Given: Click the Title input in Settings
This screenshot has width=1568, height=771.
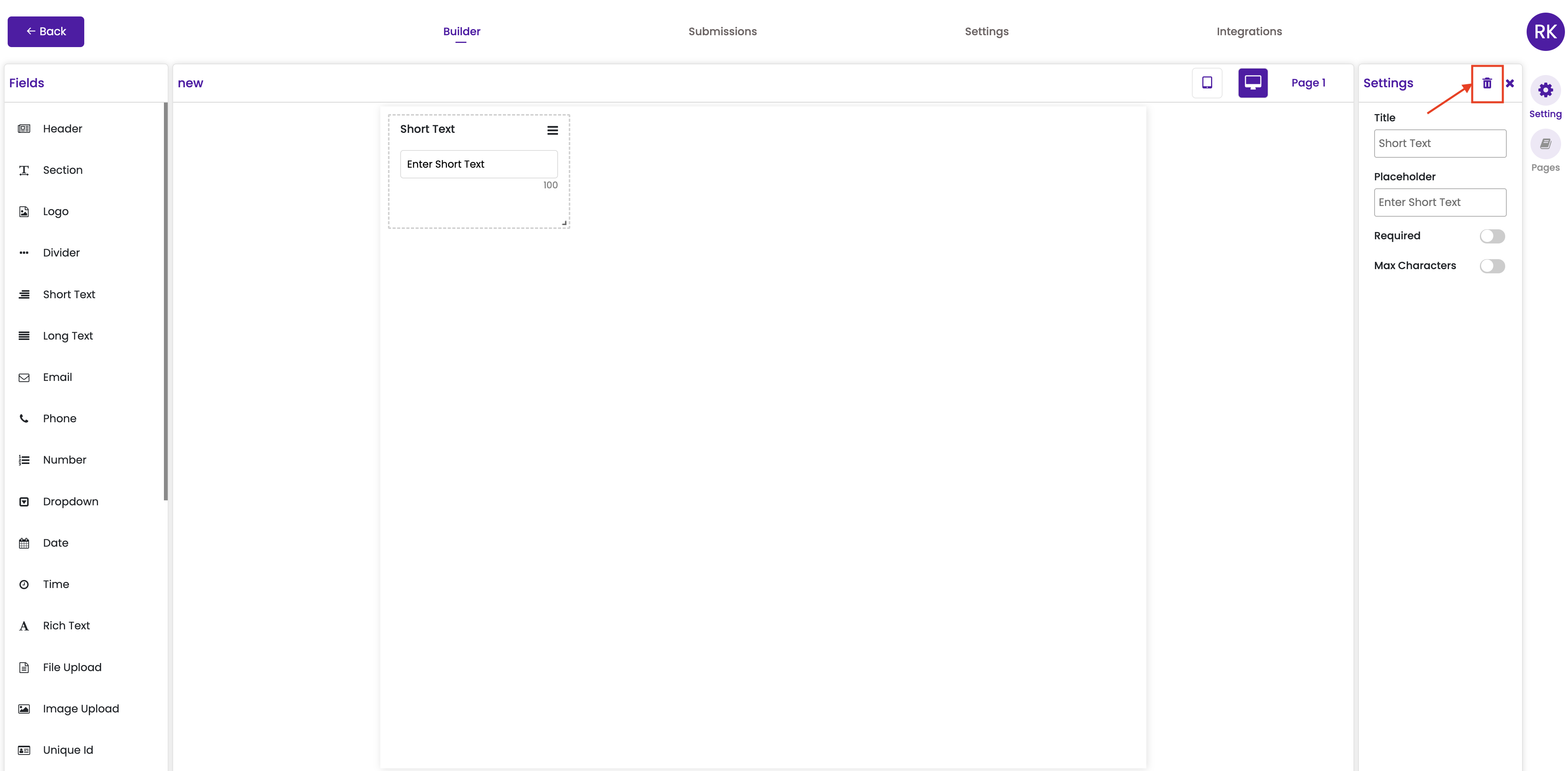Looking at the screenshot, I should click(x=1440, y=144).
